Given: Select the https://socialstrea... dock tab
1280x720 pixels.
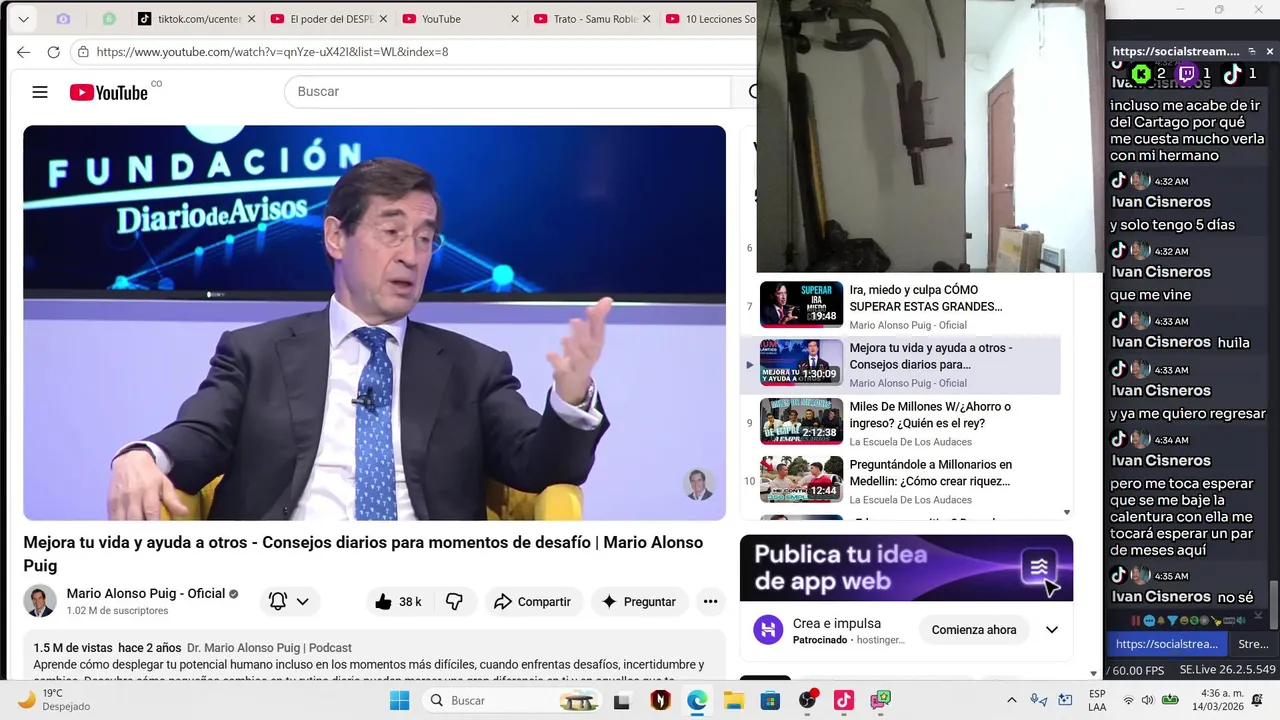Looking at the screenshot, I should (x=1167, y=644).
